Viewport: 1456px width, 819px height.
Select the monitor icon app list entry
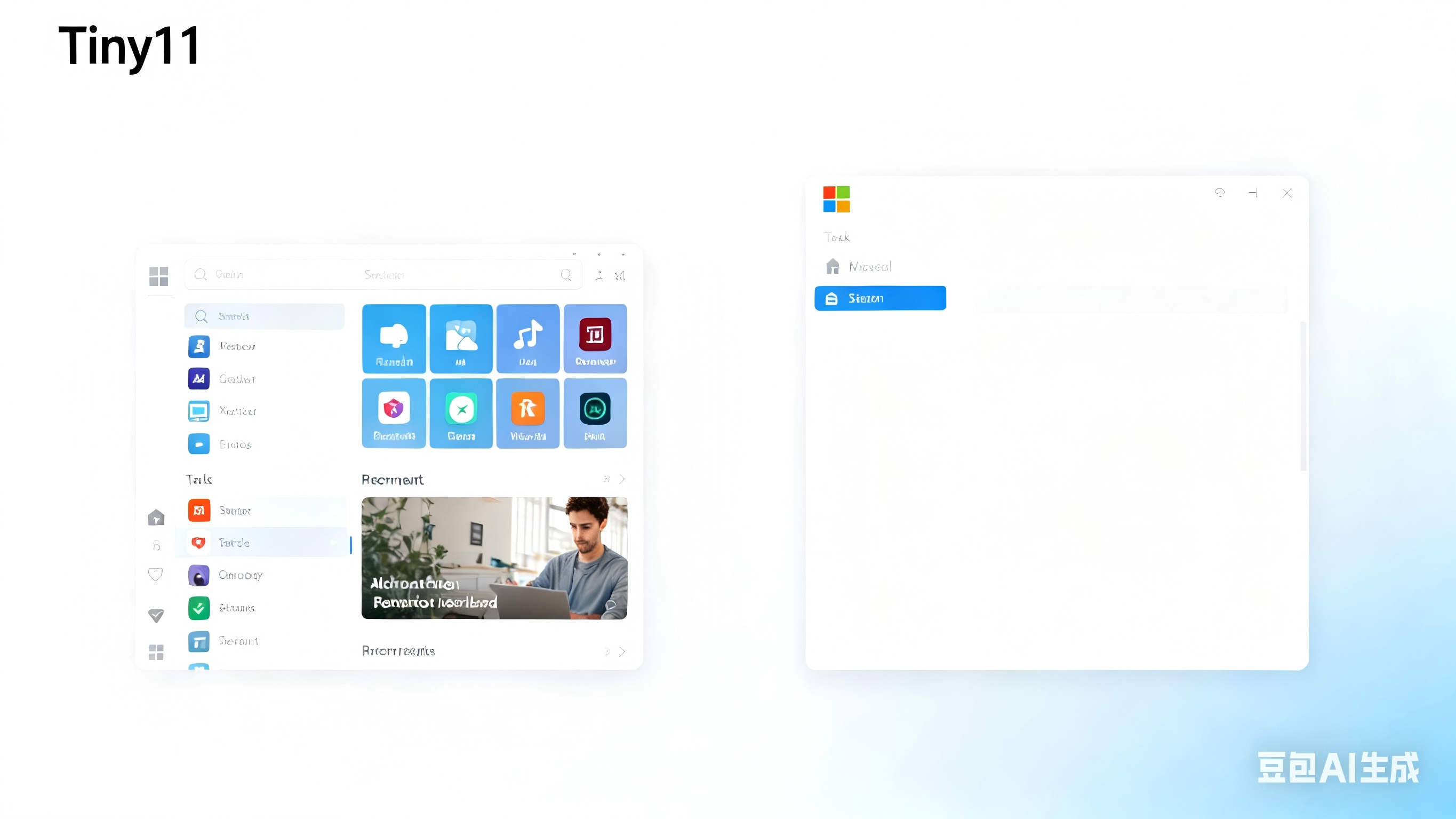point(265,411)
